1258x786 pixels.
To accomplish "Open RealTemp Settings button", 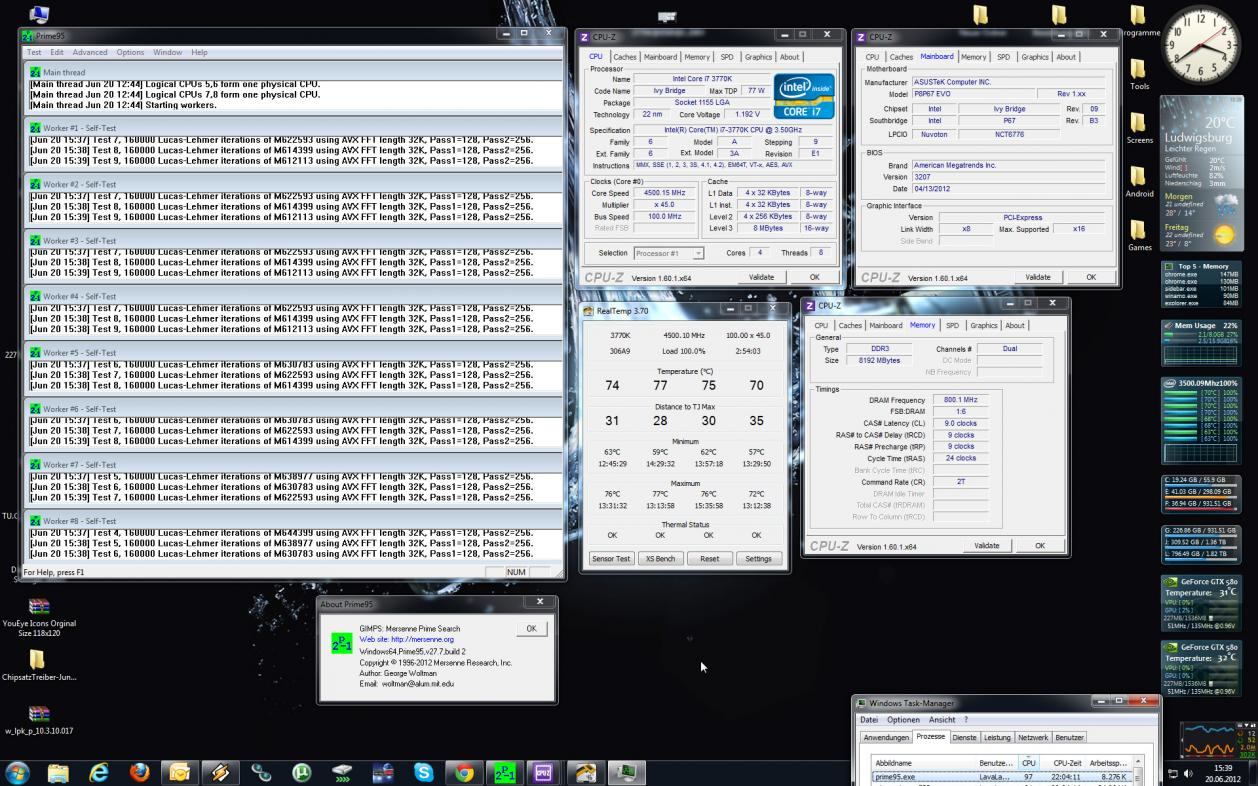I will (758, 558).
